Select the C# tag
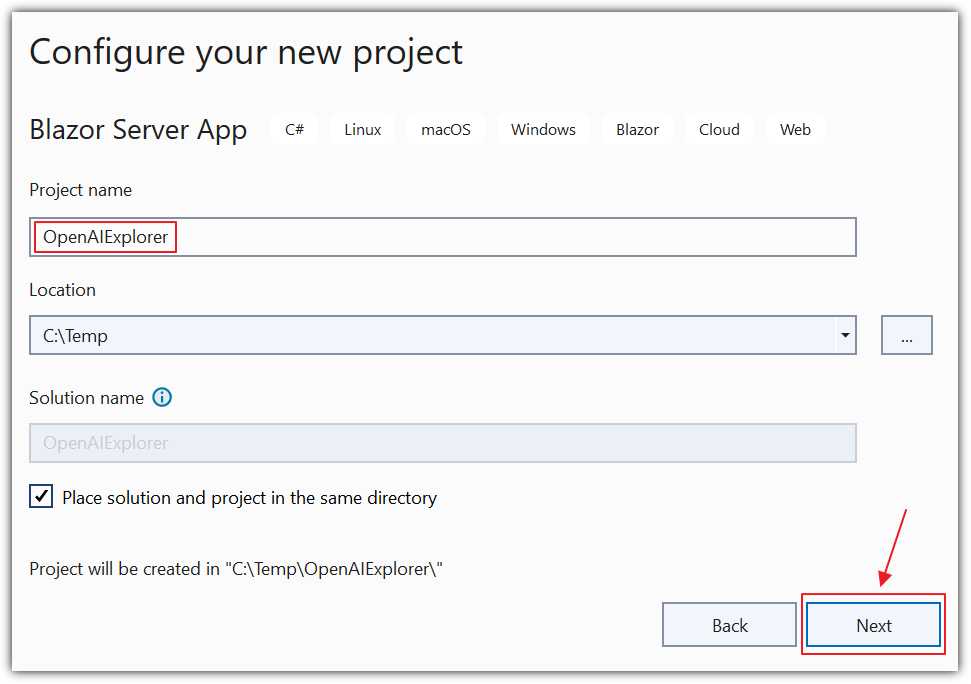 (x=294, y=129)
